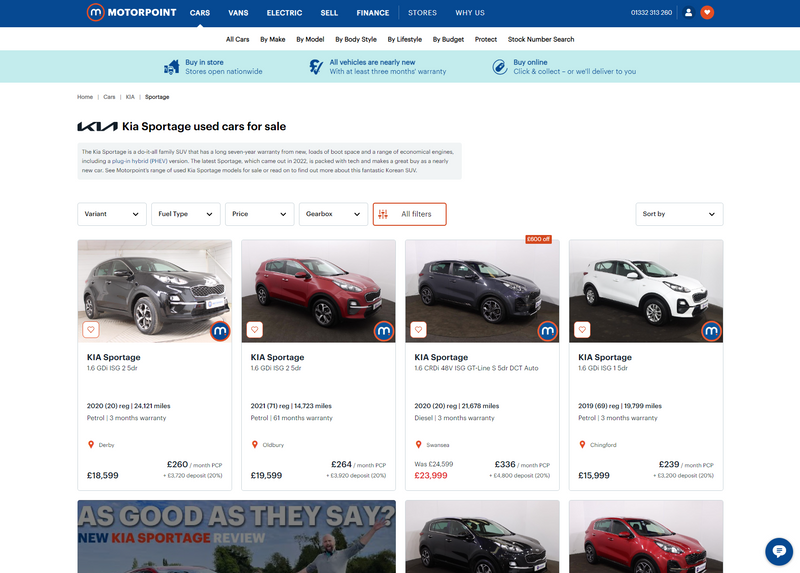
Task: Select By Make in the submenu
Action: click(x=272, y=39)
